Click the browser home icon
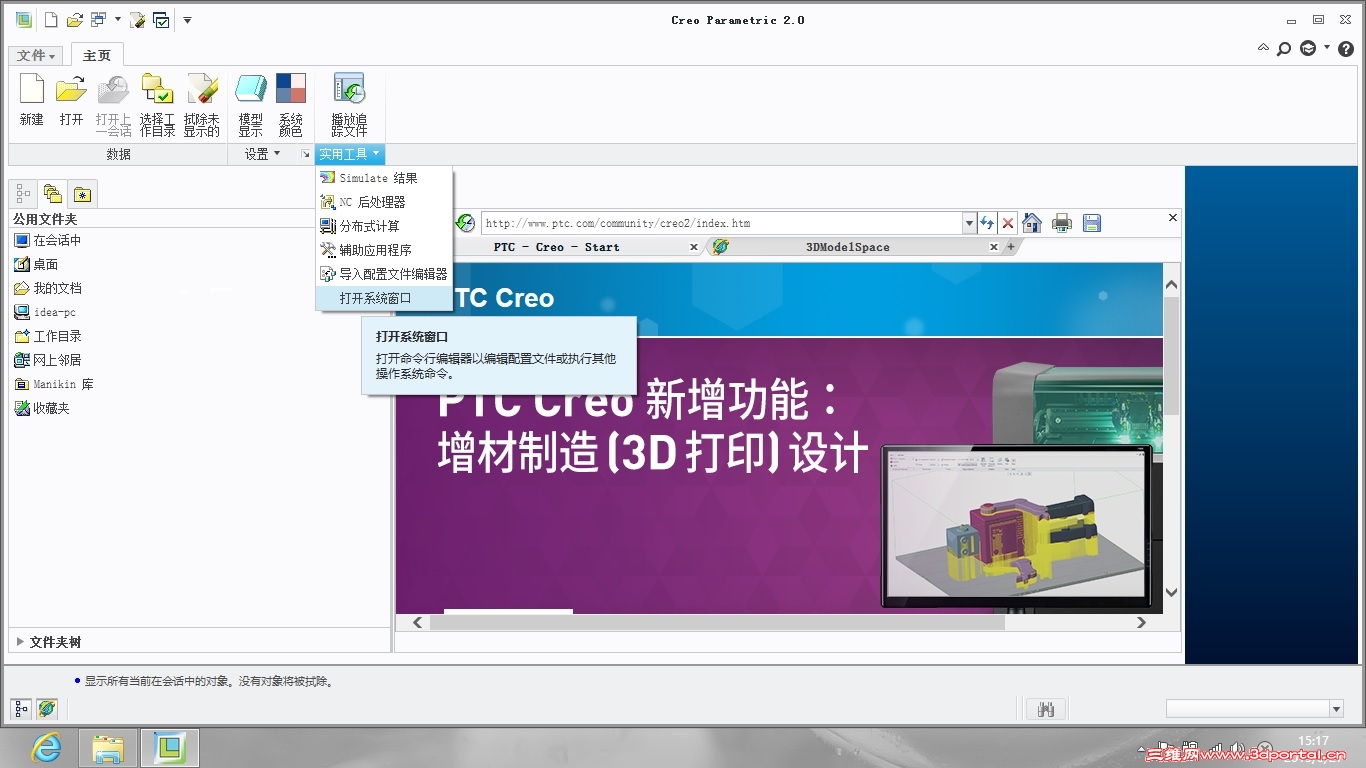The image size is (1366, 768). click(x=1032, y=223)
